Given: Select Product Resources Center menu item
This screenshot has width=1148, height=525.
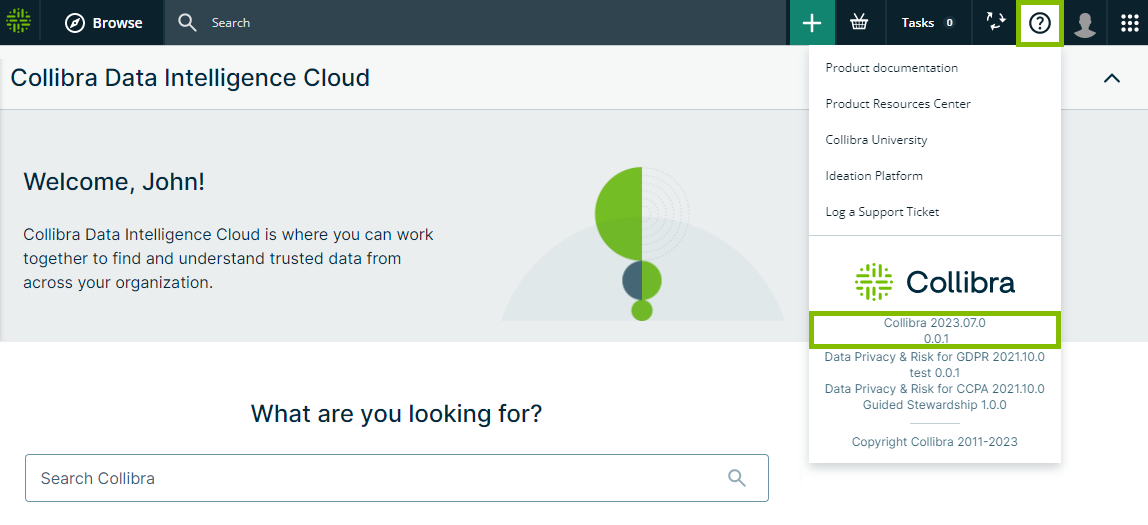Looking at the screenshot, I should [x=898, y=104].
